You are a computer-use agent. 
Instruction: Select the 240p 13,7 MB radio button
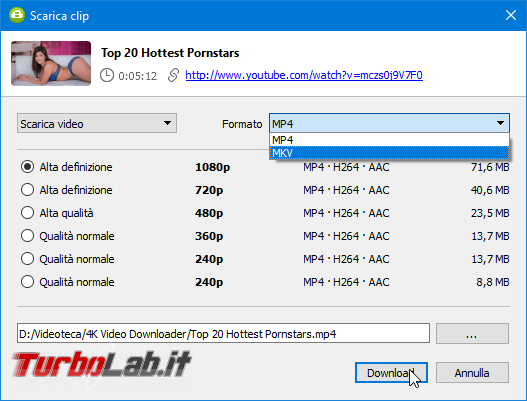(x=27, y=259)
